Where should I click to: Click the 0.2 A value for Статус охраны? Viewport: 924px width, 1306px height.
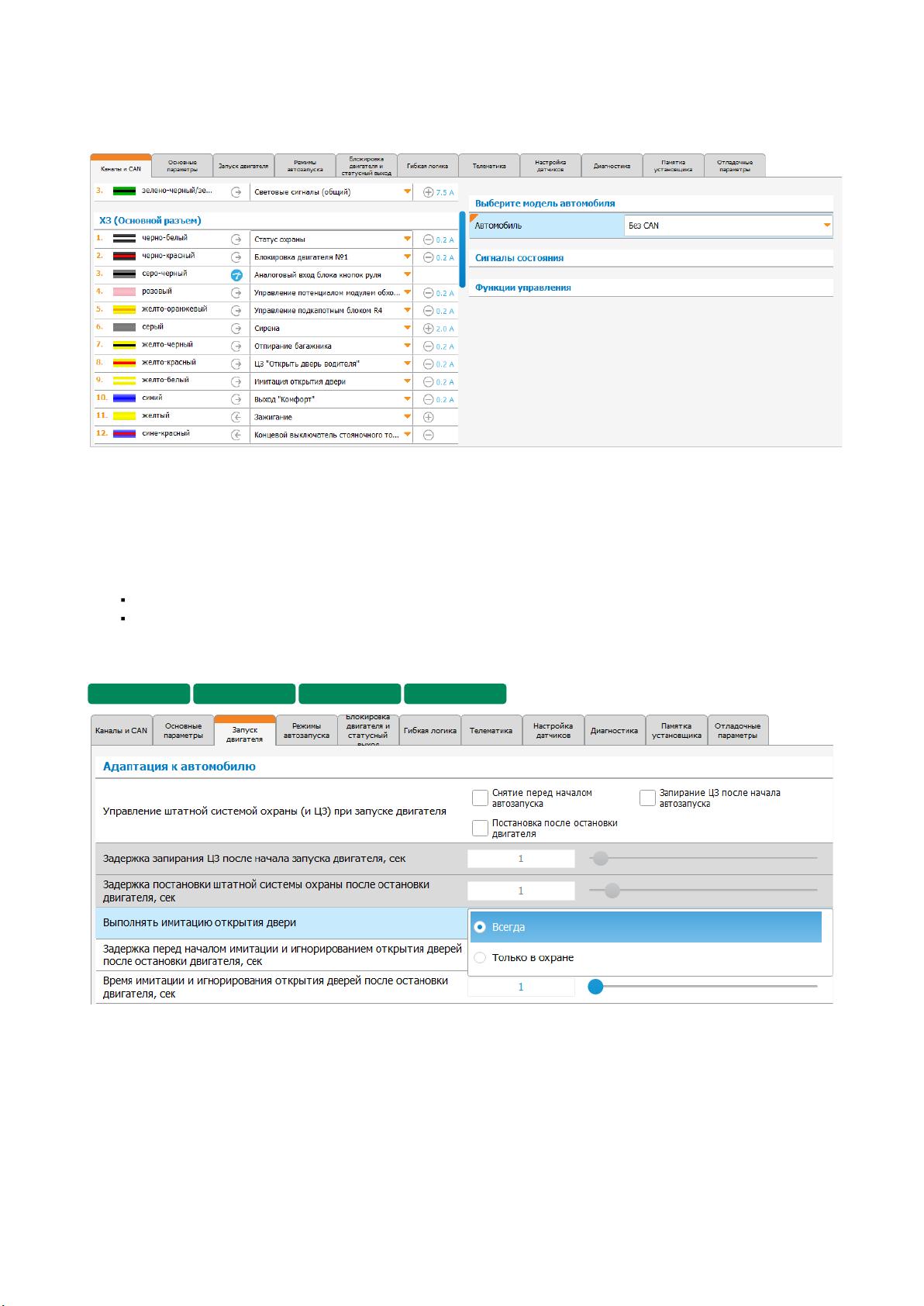445,239
